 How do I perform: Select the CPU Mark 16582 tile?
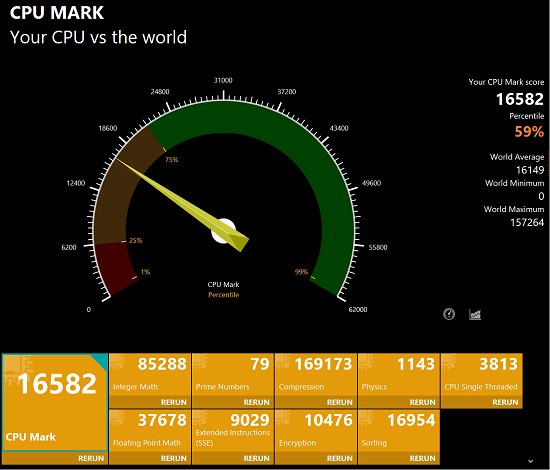[x=55, y=402]
